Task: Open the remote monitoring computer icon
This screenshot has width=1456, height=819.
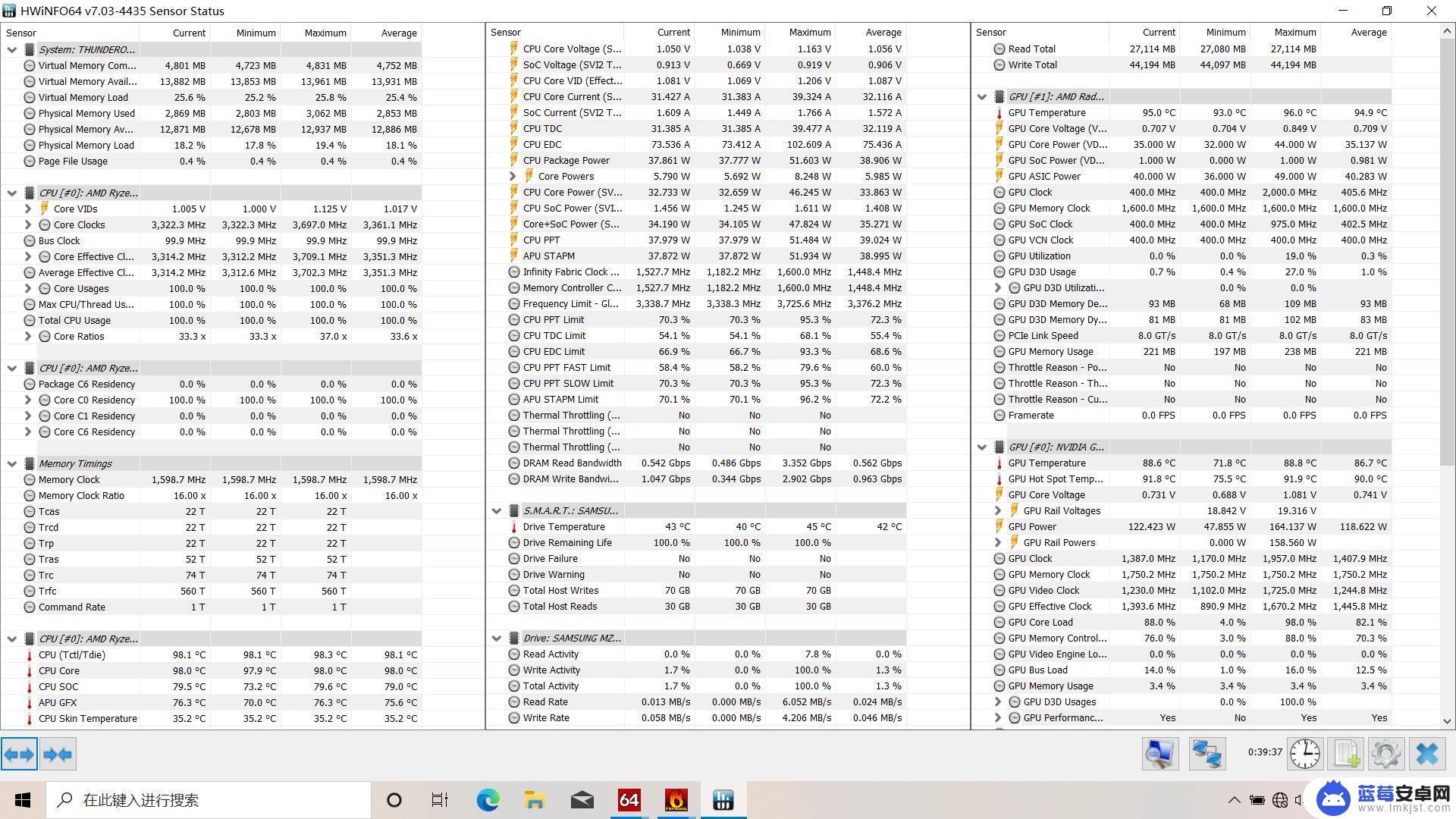Action: coord(1160,754)
